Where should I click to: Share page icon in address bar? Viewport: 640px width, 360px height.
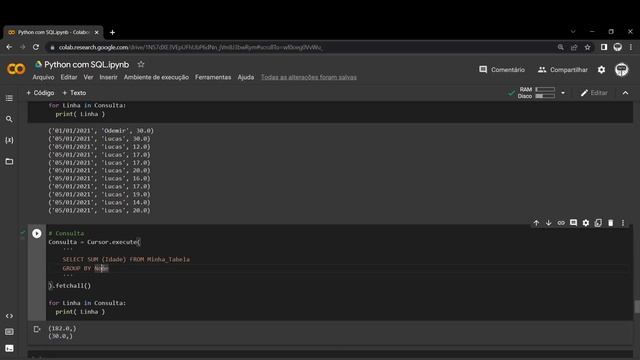(574, 47)
